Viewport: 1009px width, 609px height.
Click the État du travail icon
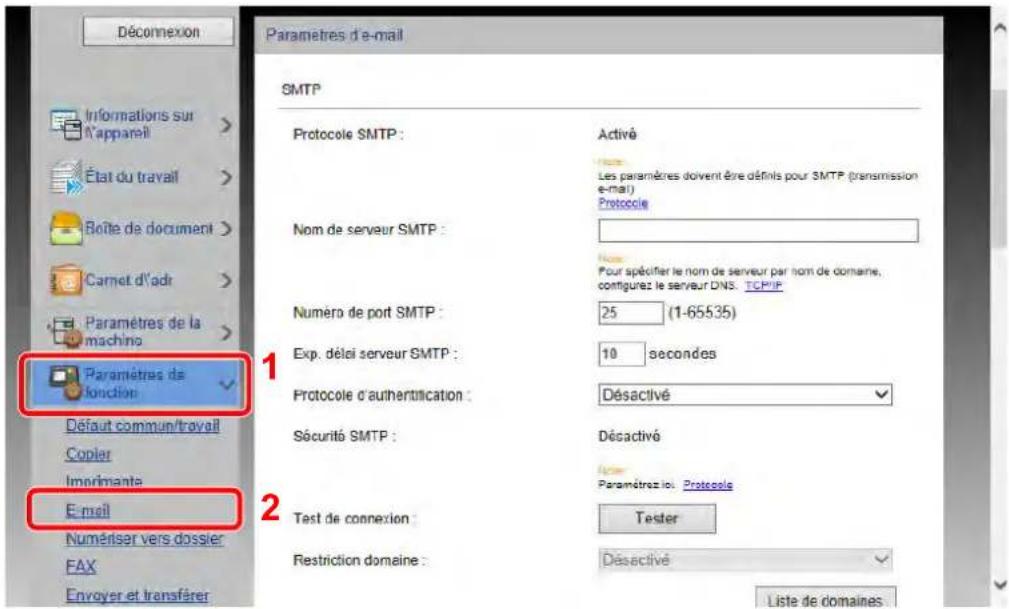(x=66, y=177)
